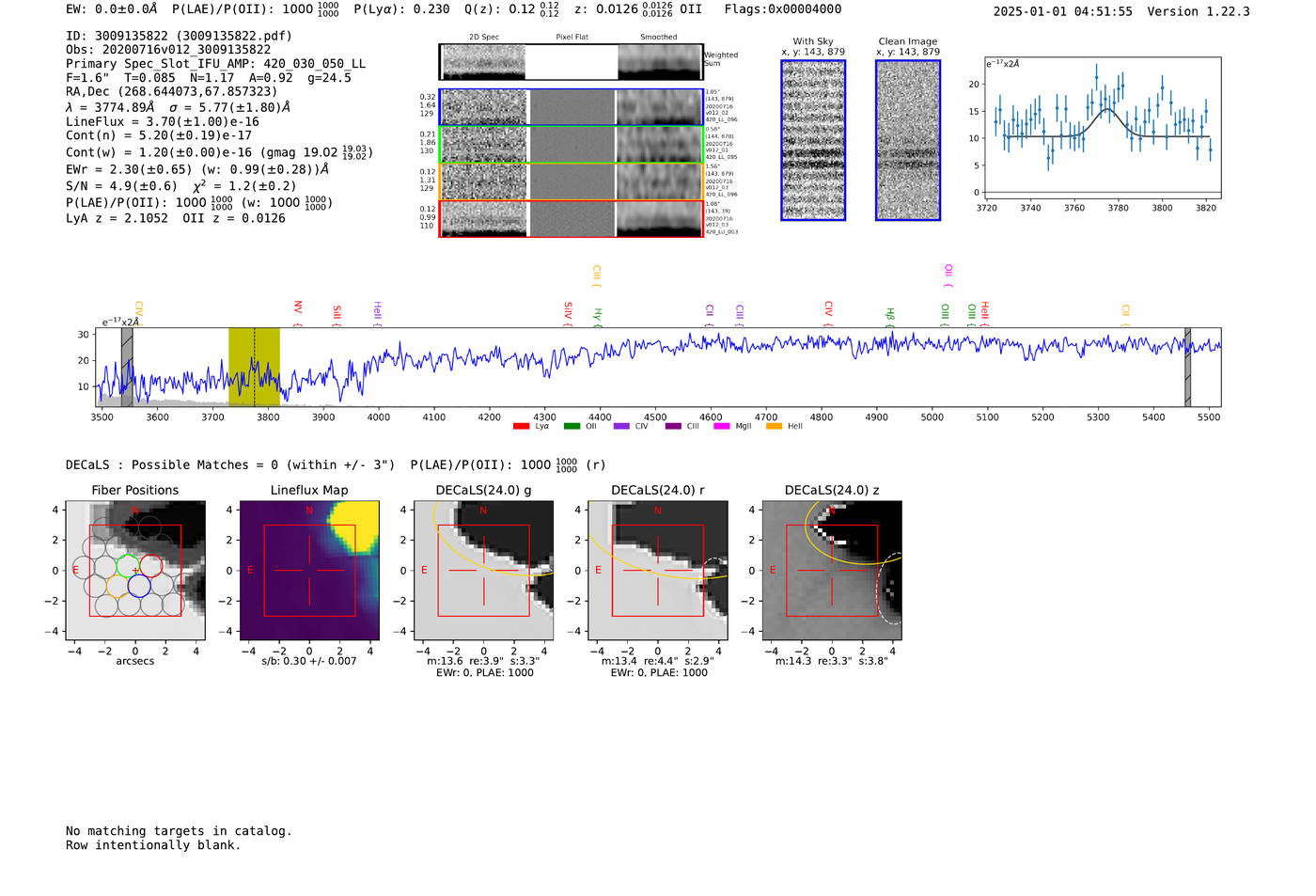1316x896 pixels.
Task: Click the dark purple CIII legend swatch
Action: 673,426
